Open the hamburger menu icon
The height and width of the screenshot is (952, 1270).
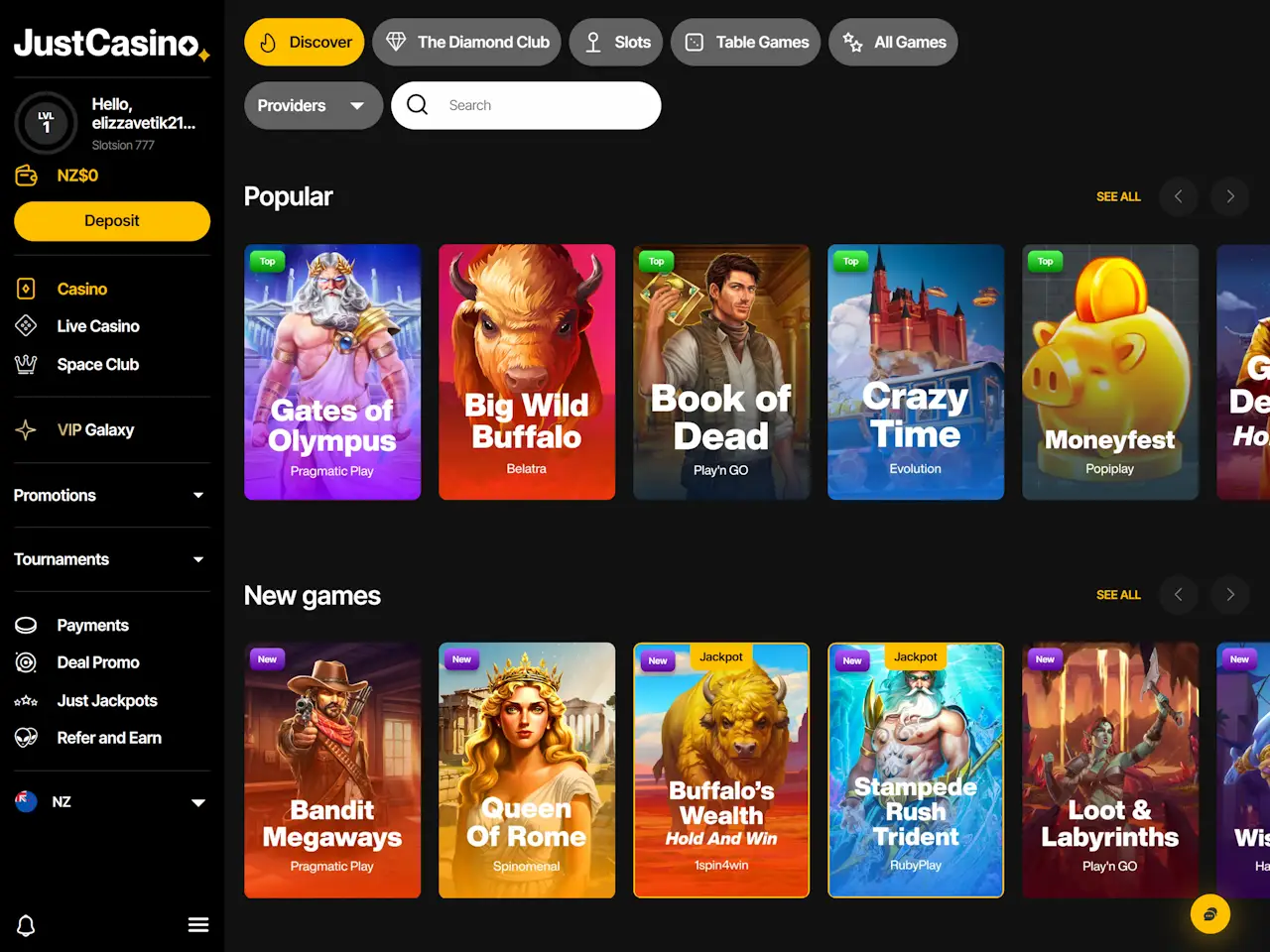tap(198, 925)
